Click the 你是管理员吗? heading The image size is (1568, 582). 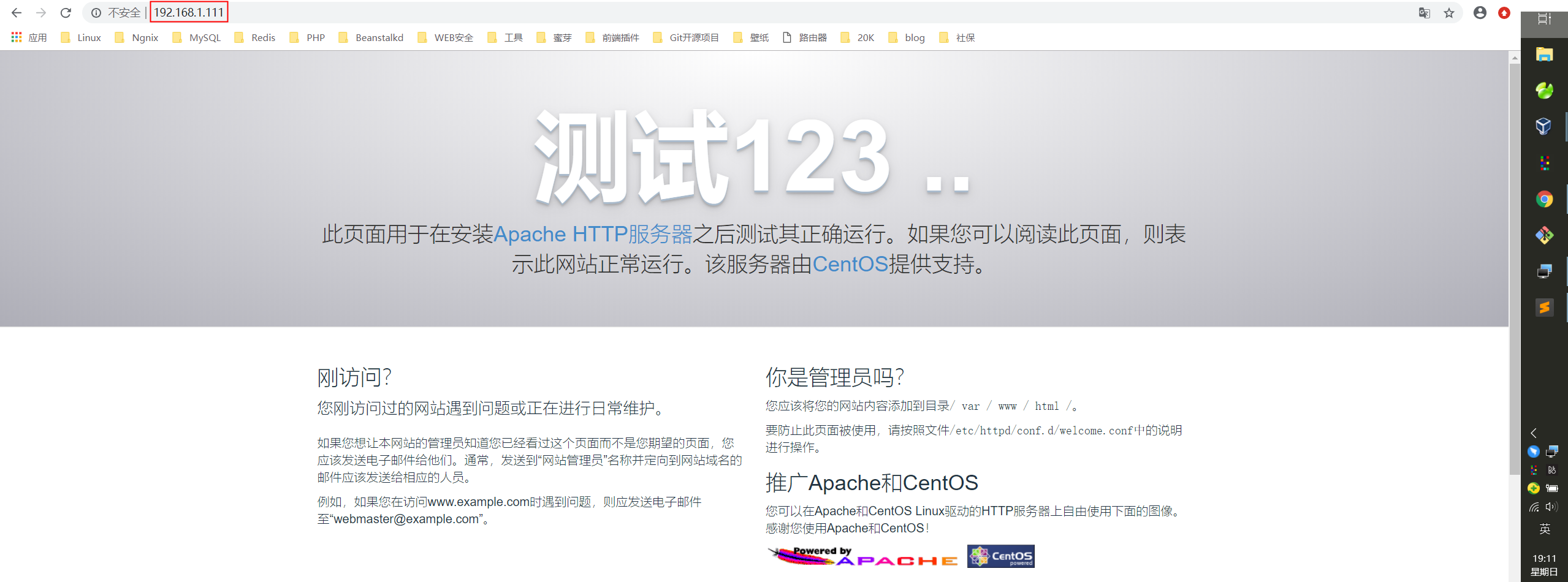(835, 377)
